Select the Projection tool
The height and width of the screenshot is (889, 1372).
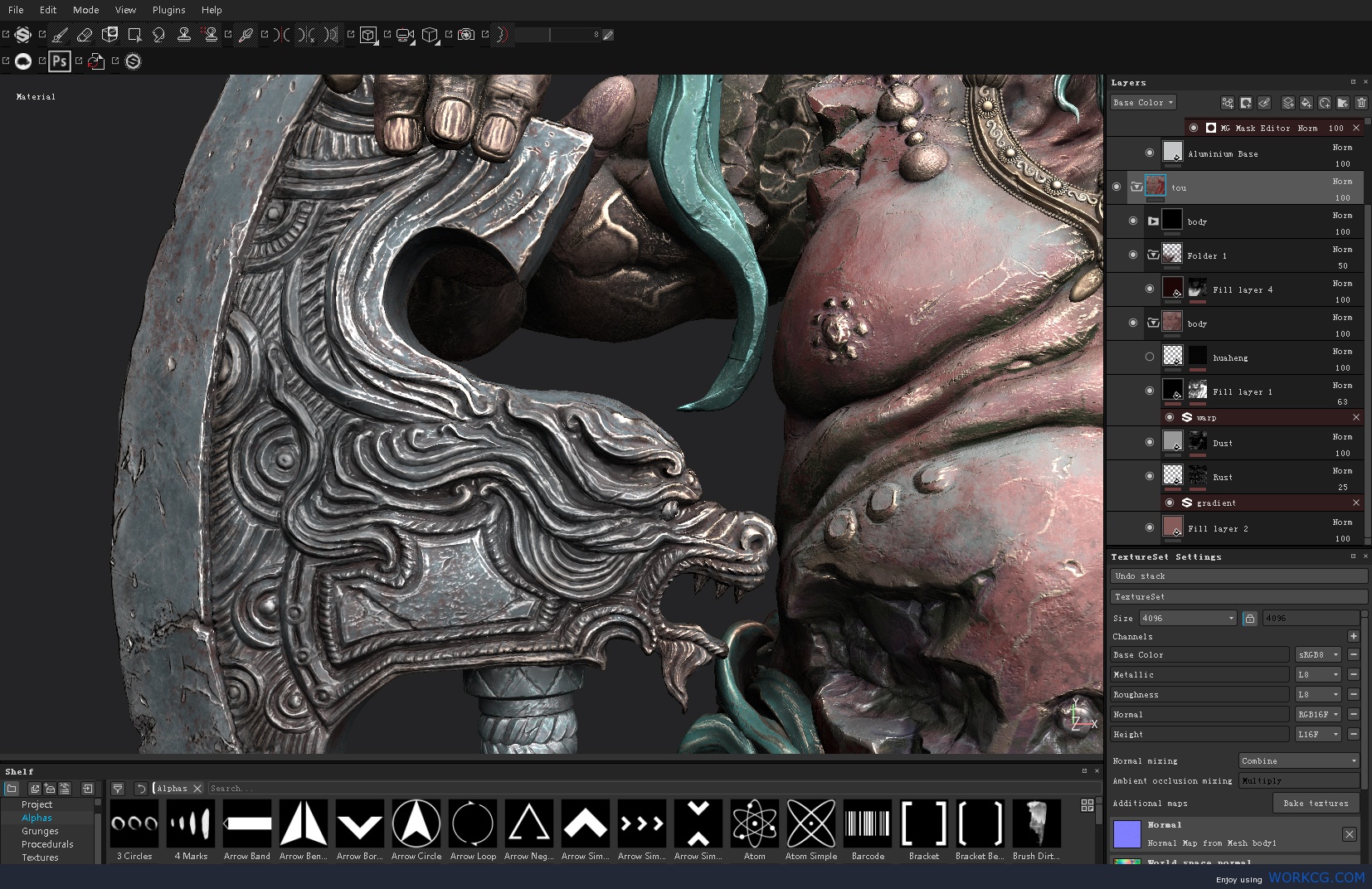pos(109,35)
